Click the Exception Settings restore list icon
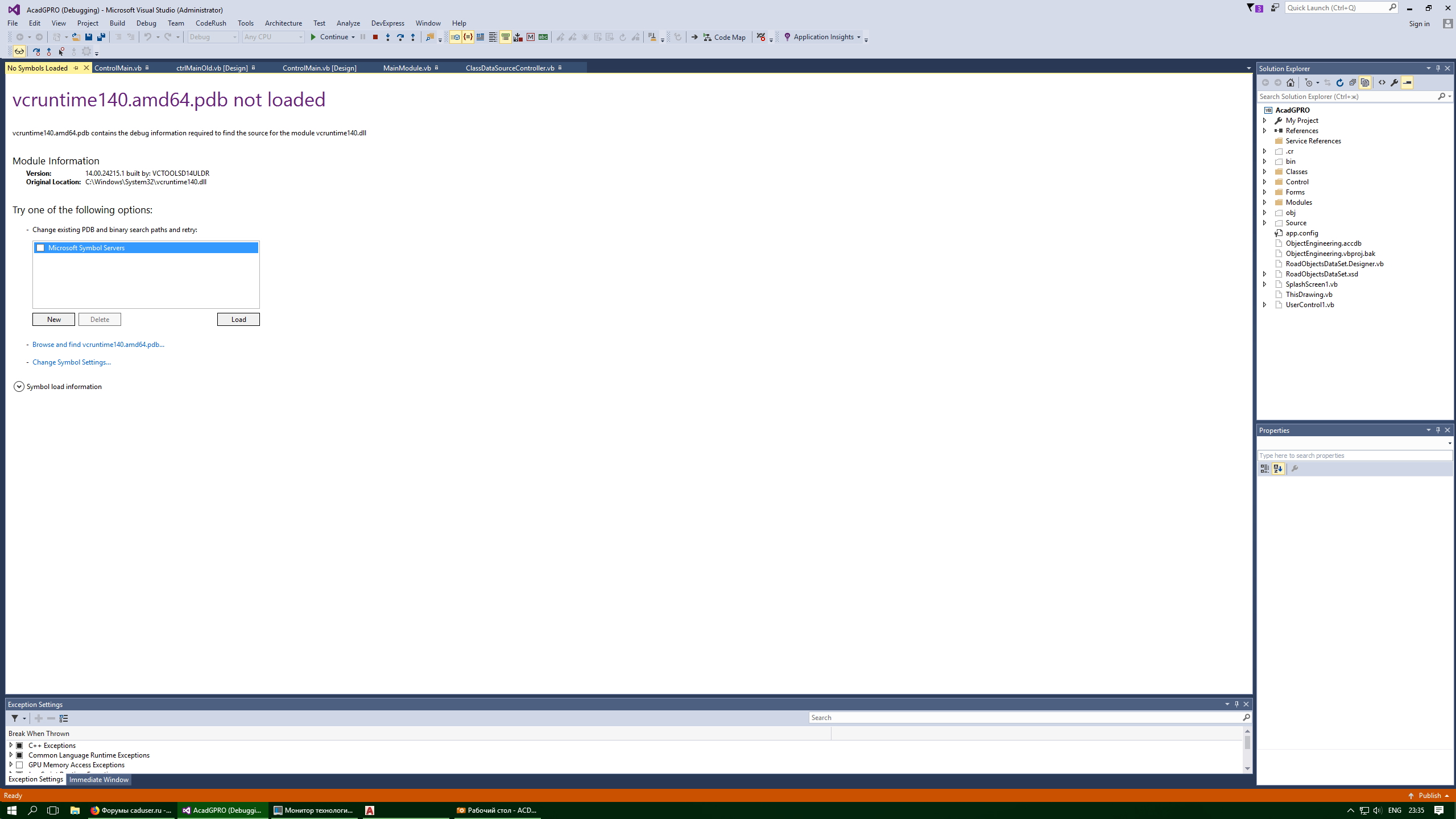This screenshot has height=819, width=1456. 64,718
